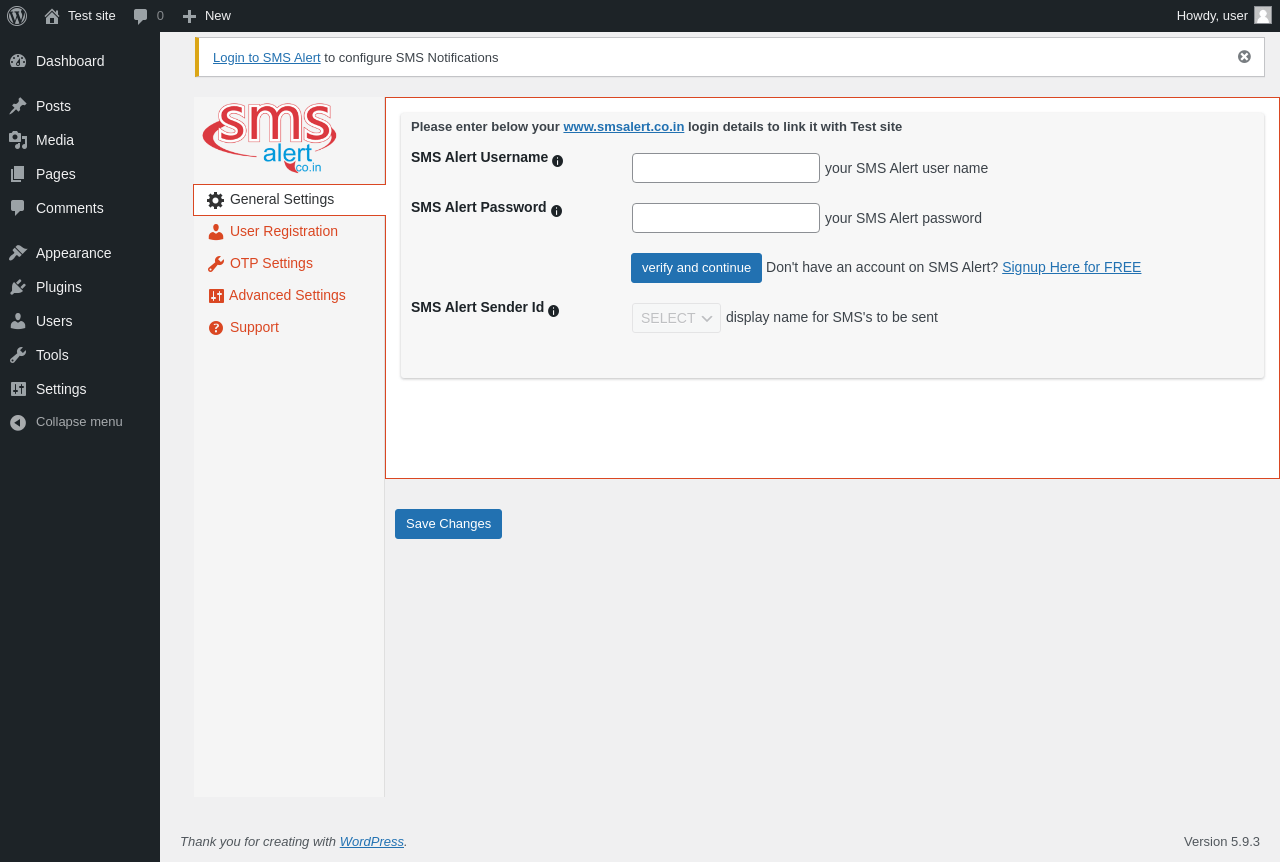Click the User Registration person icon
1280x862 pixels.
pyautogui.click(x=216, y=232)
